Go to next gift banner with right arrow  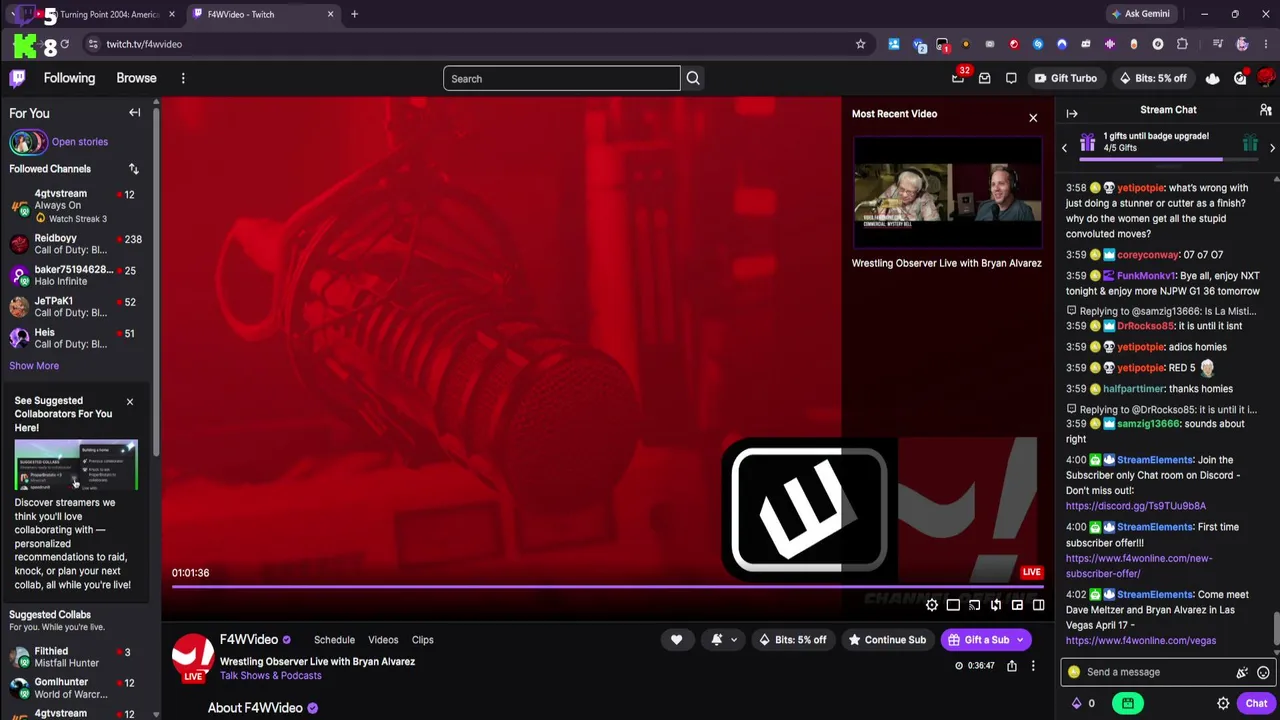pyautogui.click(x=1272, y=148)
